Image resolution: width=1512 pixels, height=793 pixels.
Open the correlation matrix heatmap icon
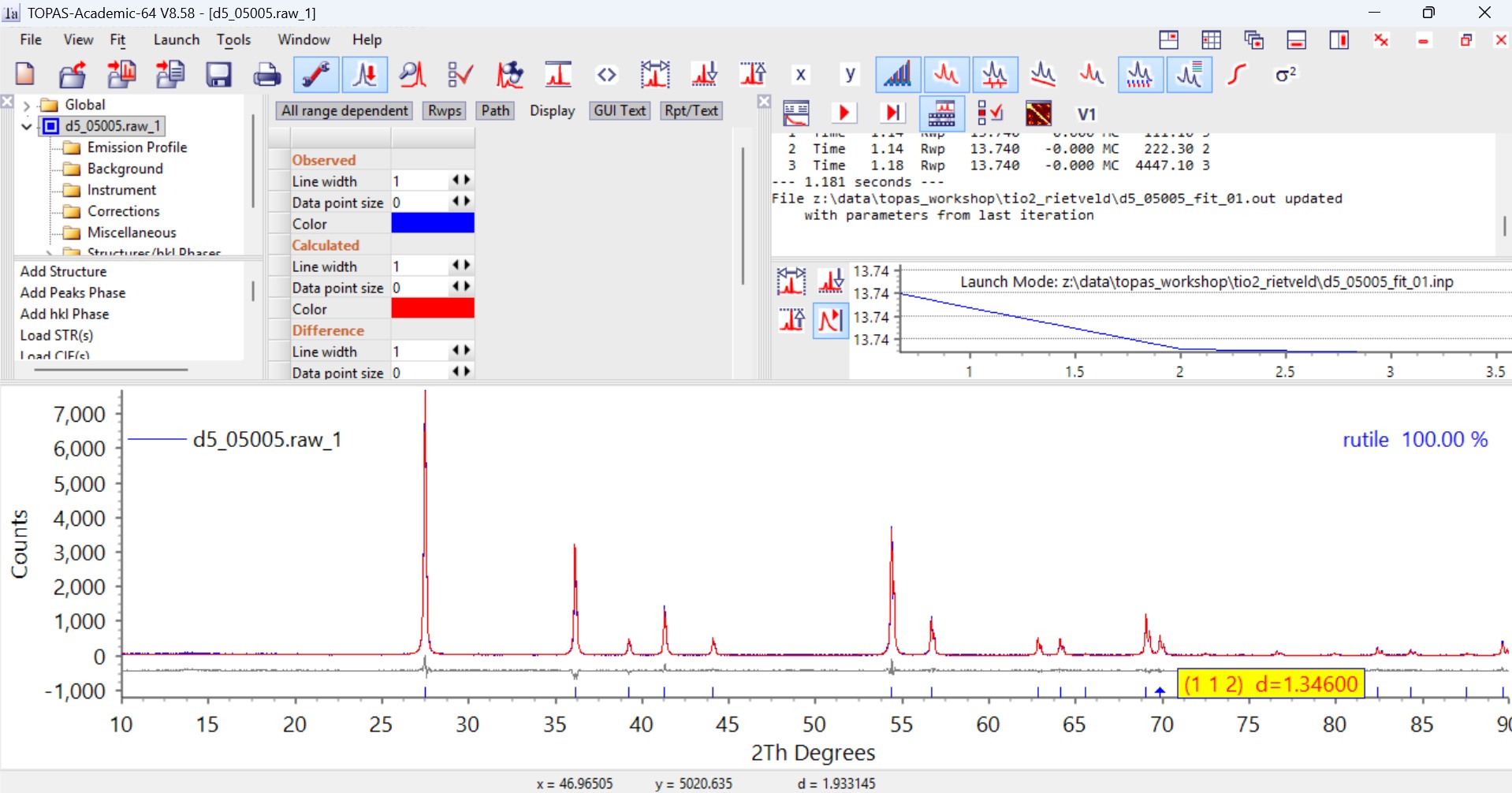pyautogui.click(x=1038, y=114)
